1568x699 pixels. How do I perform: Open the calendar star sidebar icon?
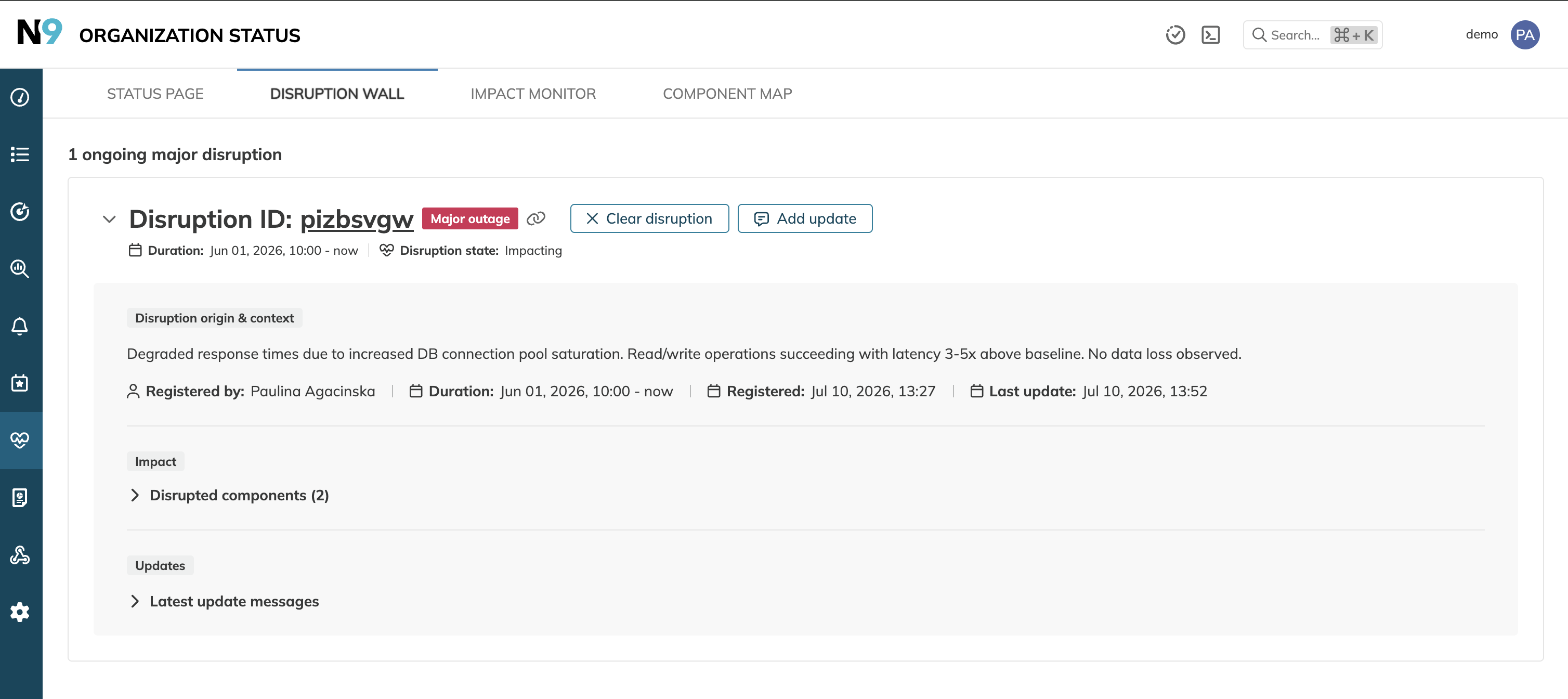point(20,383)
